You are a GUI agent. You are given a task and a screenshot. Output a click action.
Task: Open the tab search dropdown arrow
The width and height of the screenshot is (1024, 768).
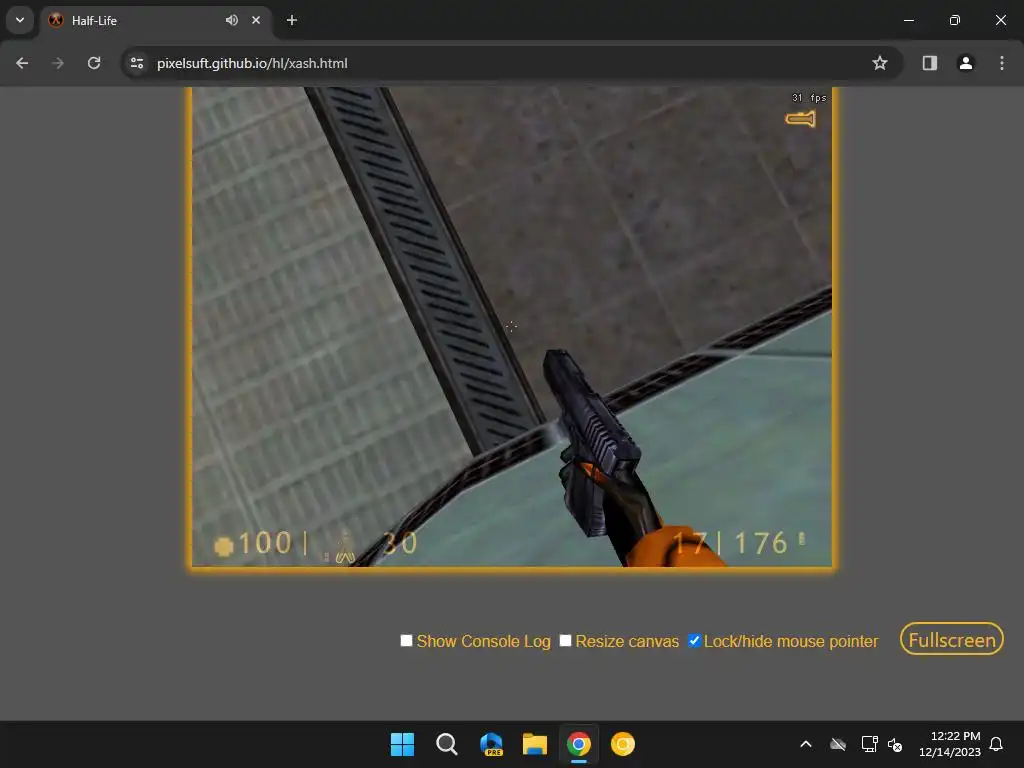click(20, 20)
